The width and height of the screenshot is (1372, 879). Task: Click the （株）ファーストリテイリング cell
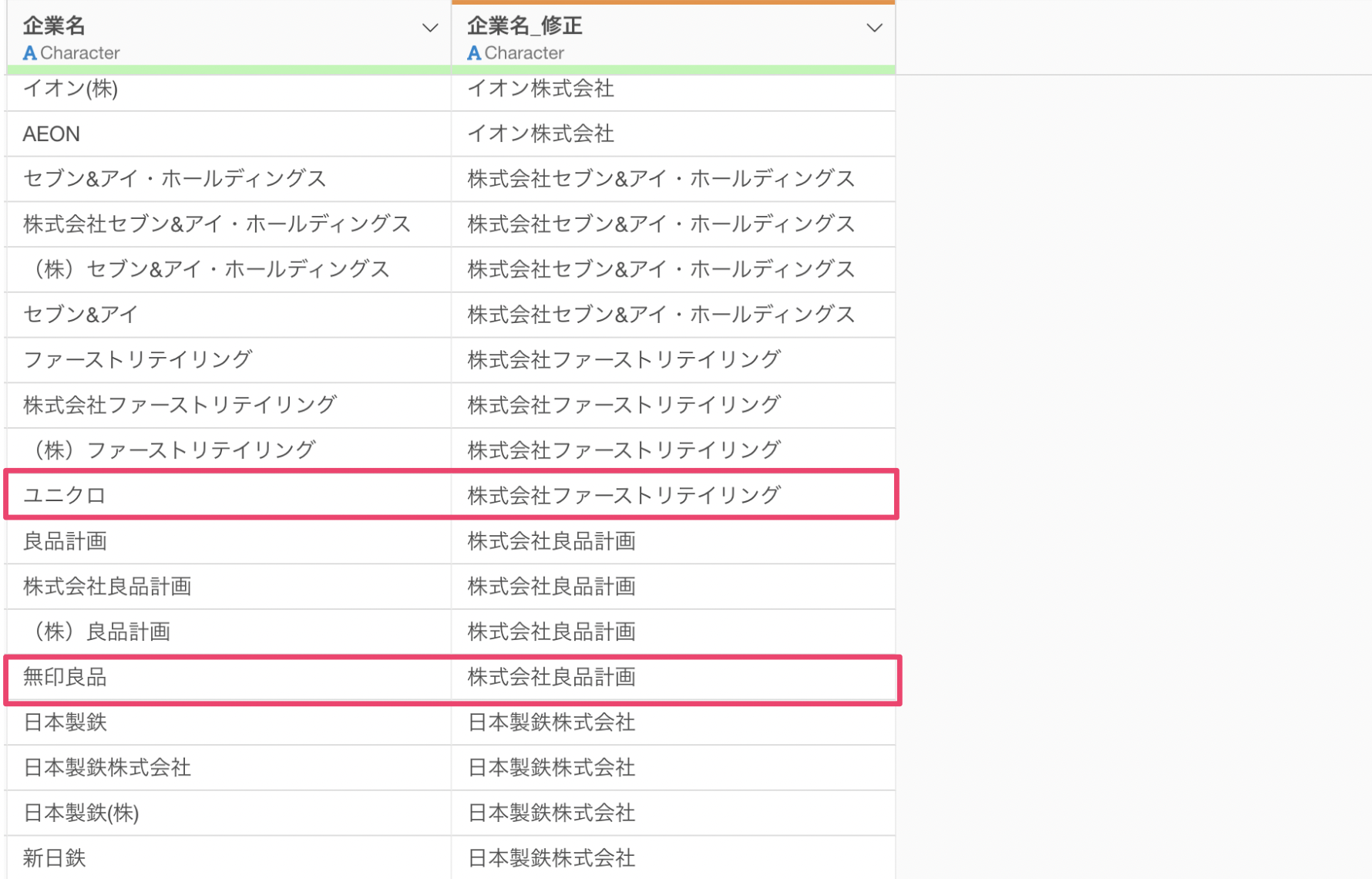pos(170,450)
